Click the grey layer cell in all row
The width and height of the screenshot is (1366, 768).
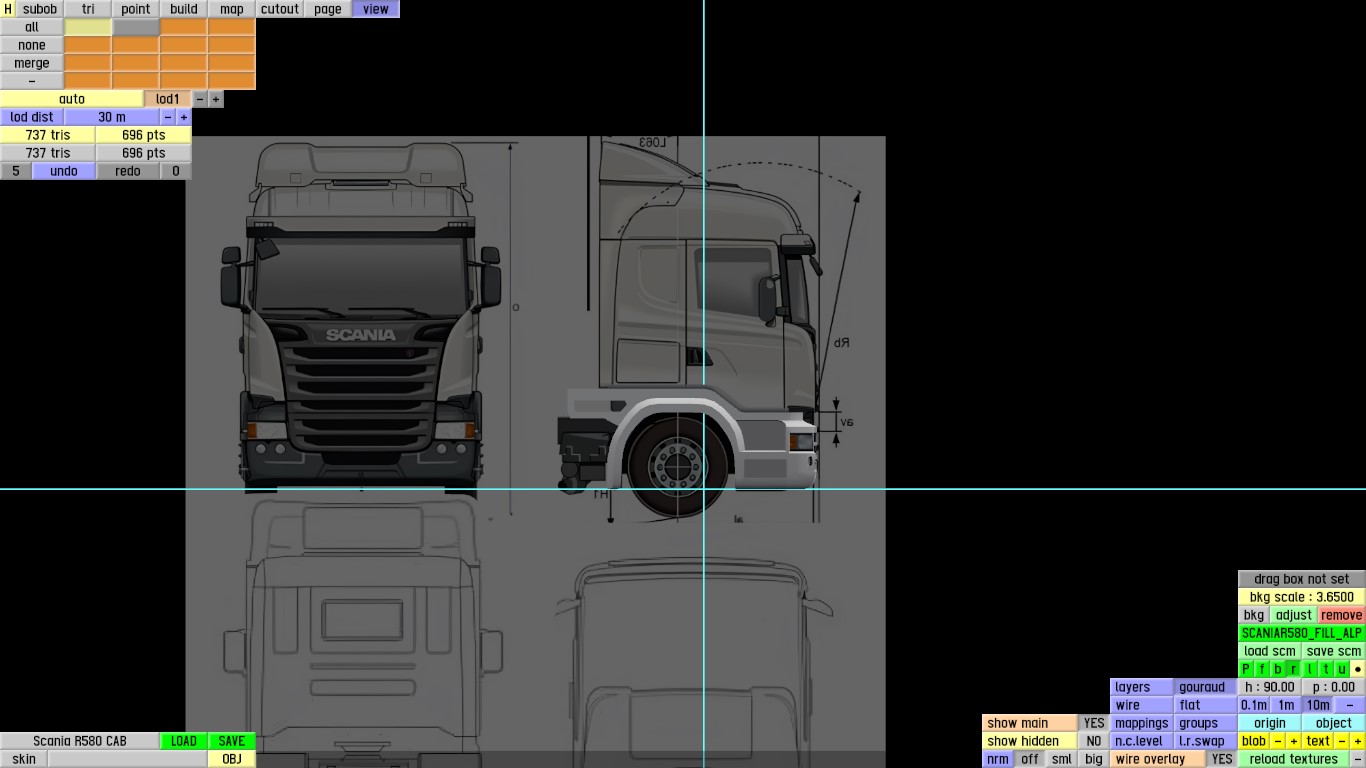coord(136,27)
